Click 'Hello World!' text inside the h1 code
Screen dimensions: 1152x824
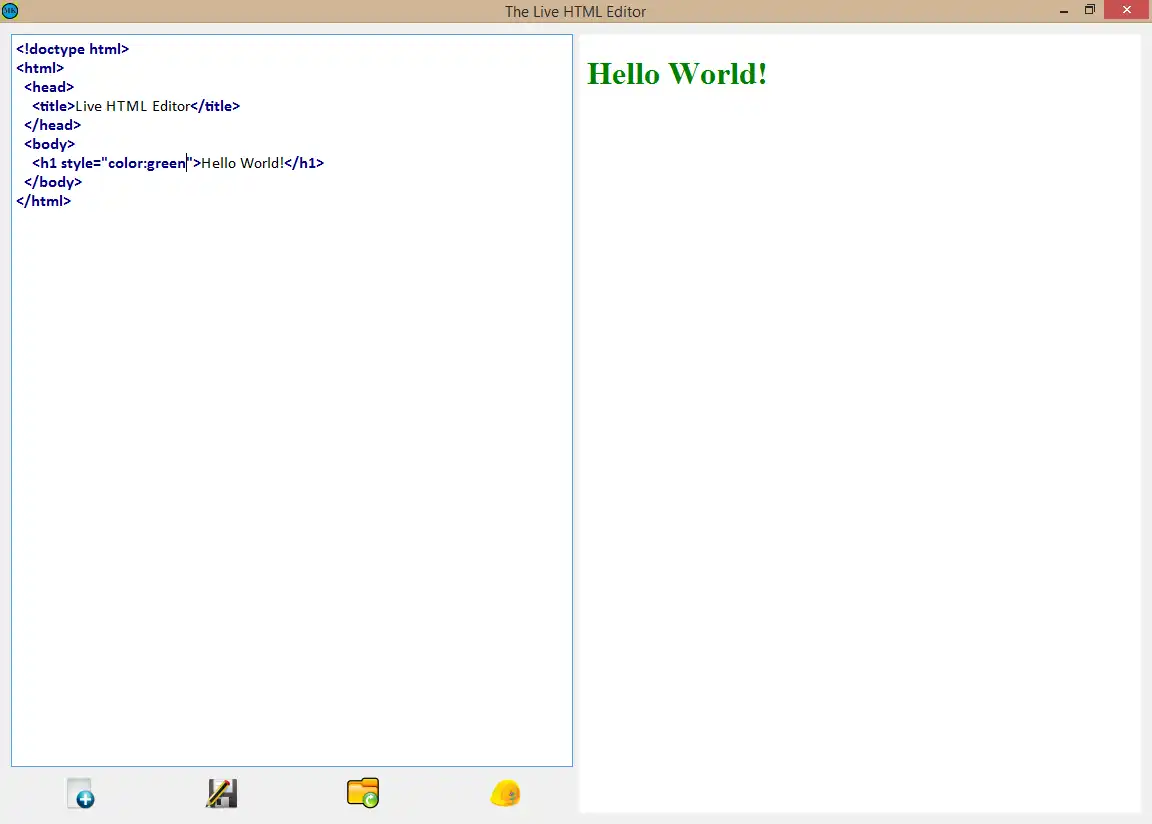click(x=242, y=163)
